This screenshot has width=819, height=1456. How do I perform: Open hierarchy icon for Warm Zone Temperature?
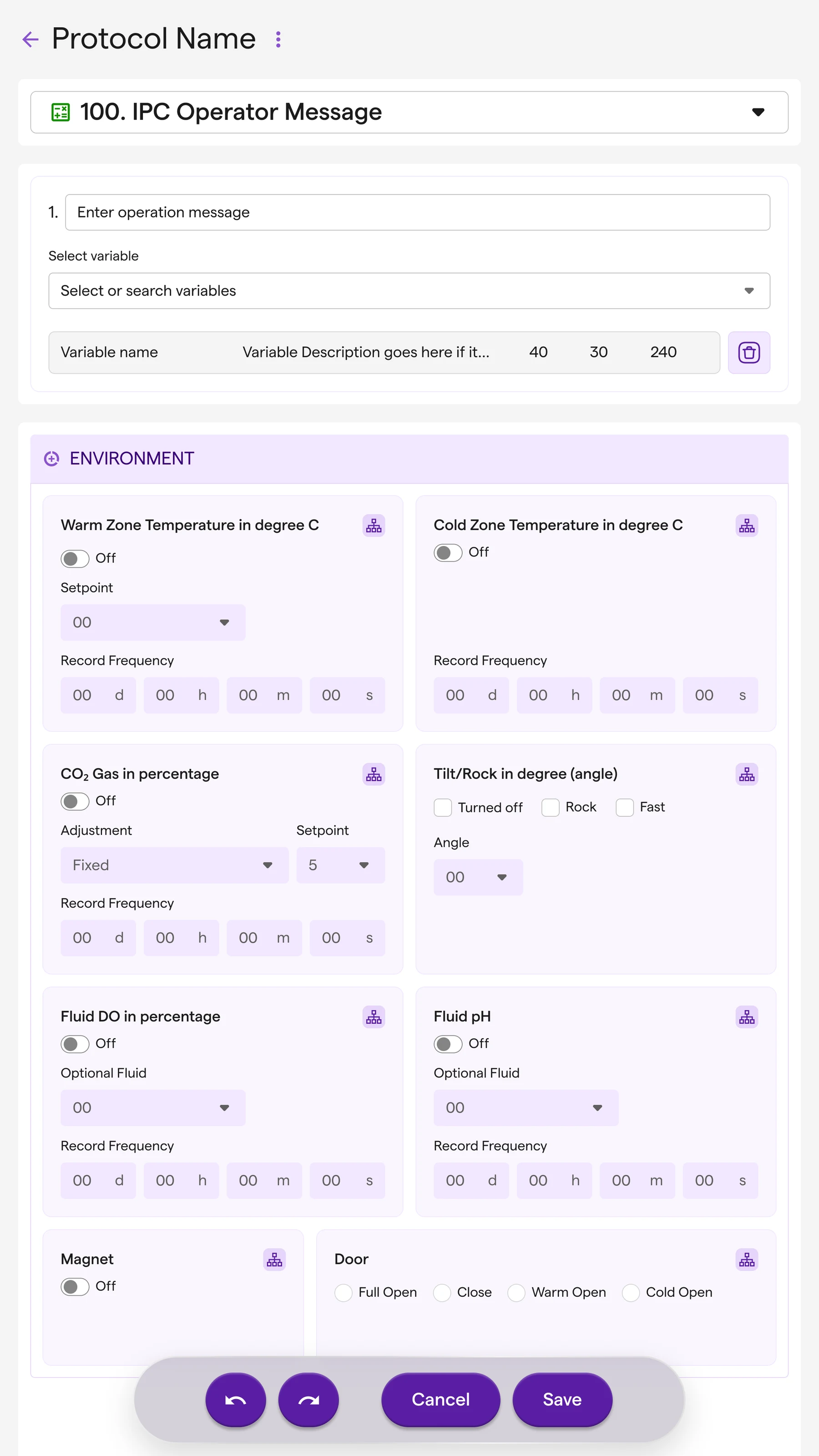pyautogui.click(x=374, y=526)
